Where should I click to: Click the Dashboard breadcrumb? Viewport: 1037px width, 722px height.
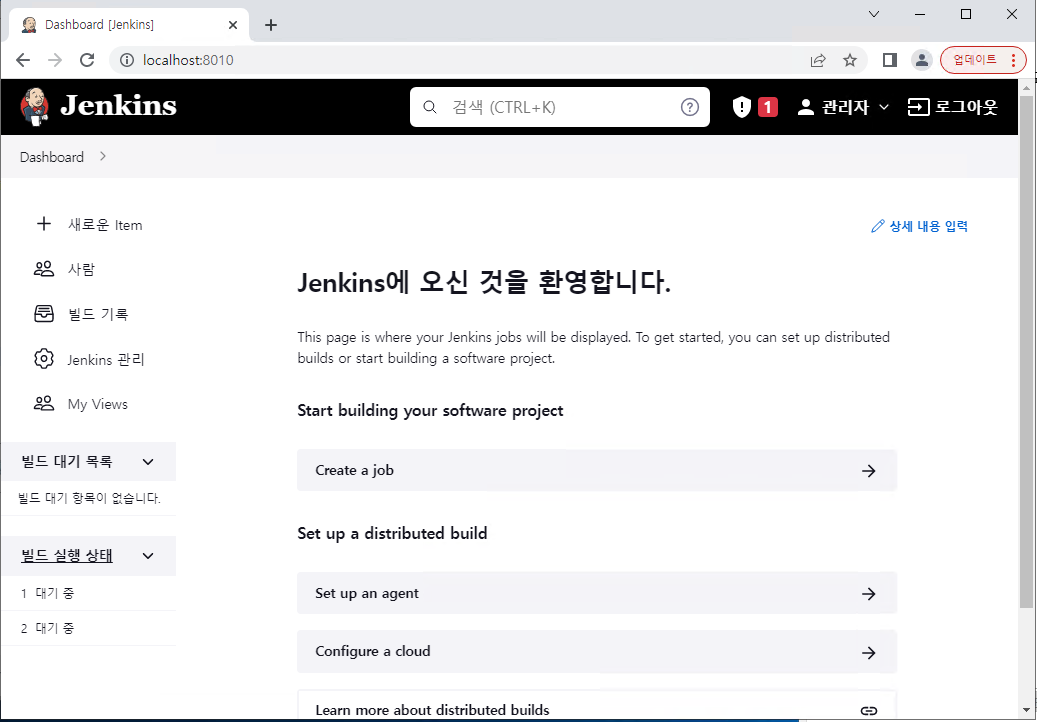[52, 157]
